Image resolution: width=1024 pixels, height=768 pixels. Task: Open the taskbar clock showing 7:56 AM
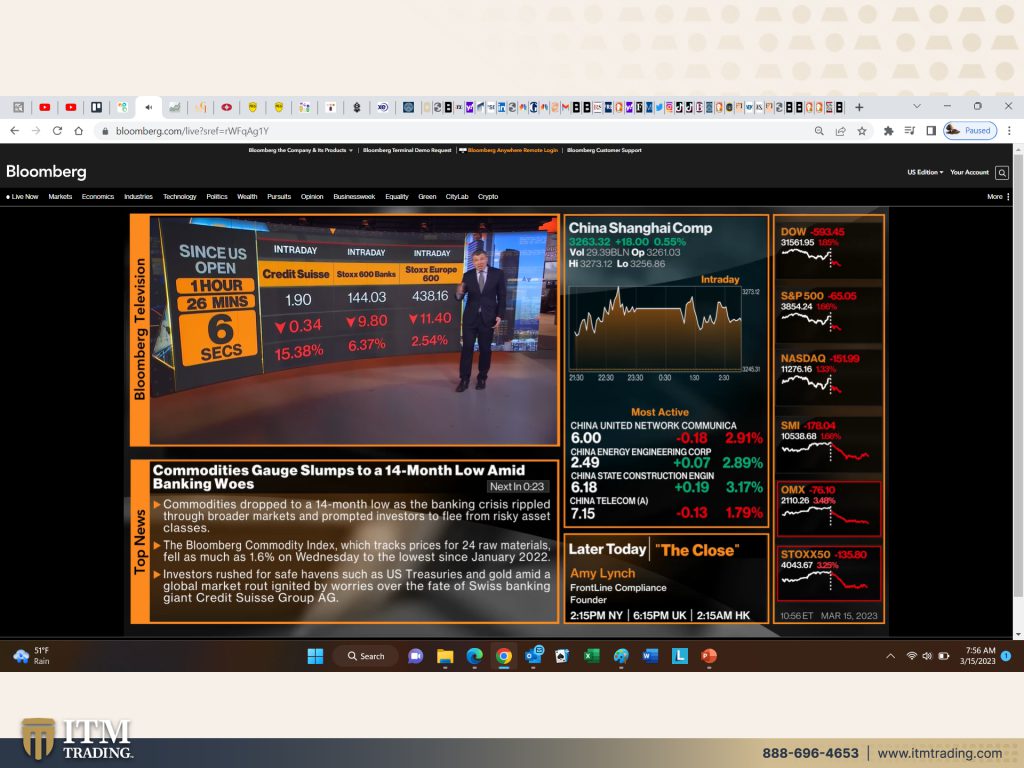pyautogui.click(x=980, y=656)
